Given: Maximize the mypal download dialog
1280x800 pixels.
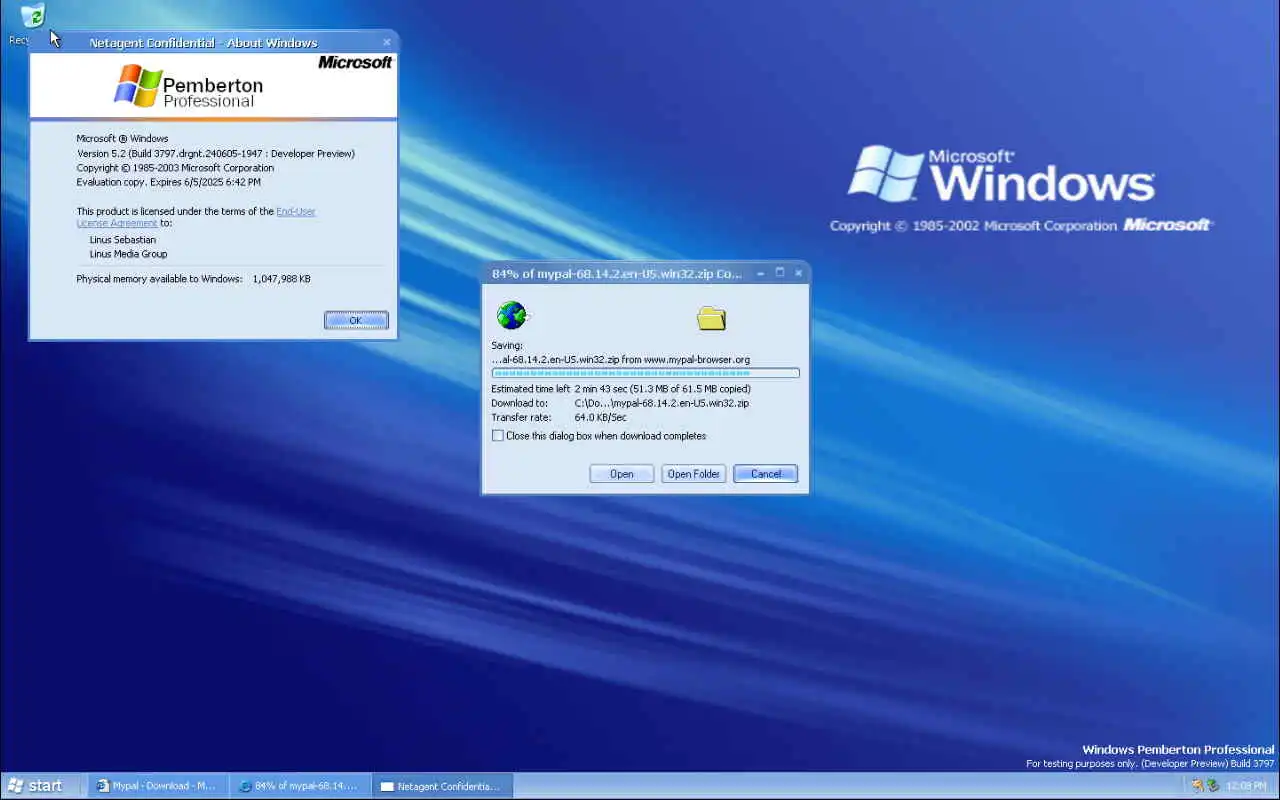Looking at the screenshot, I should pos(780,273).
